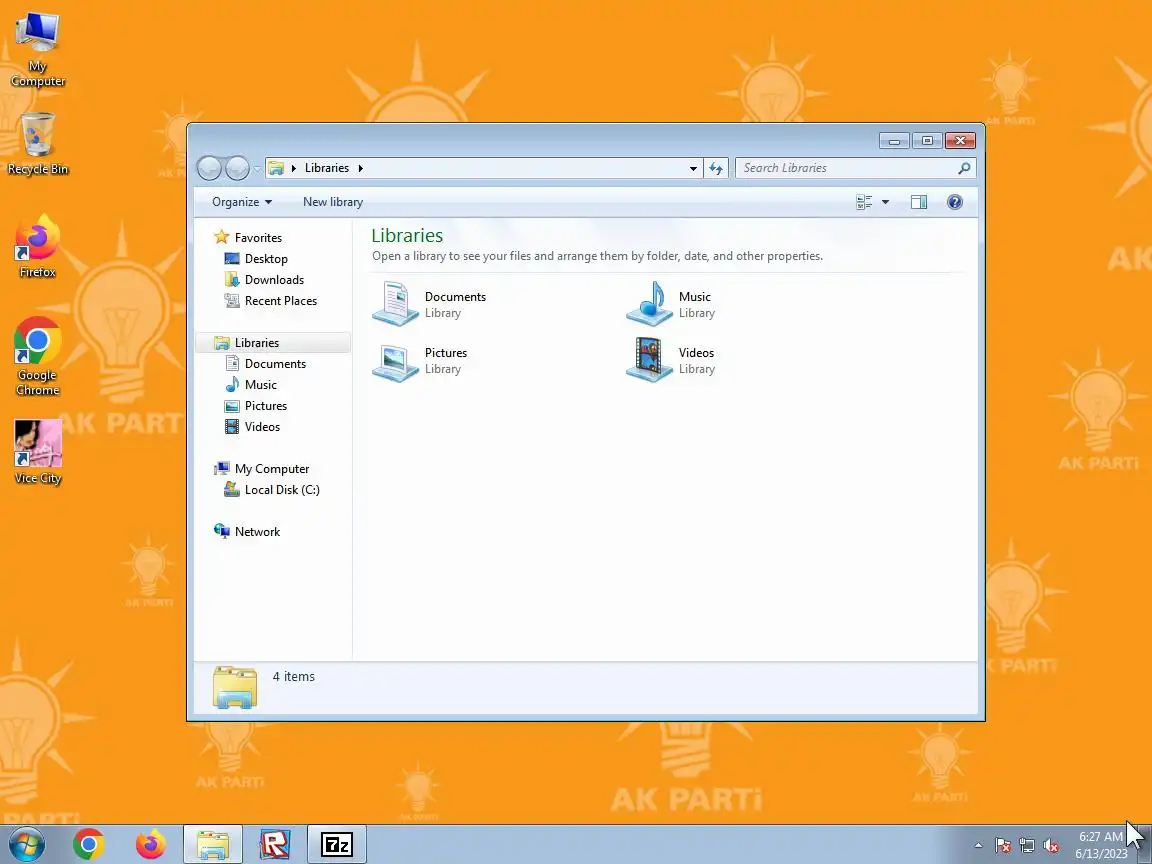Click New library button
Screen dimensions: 1152x864
coord(333,202)
